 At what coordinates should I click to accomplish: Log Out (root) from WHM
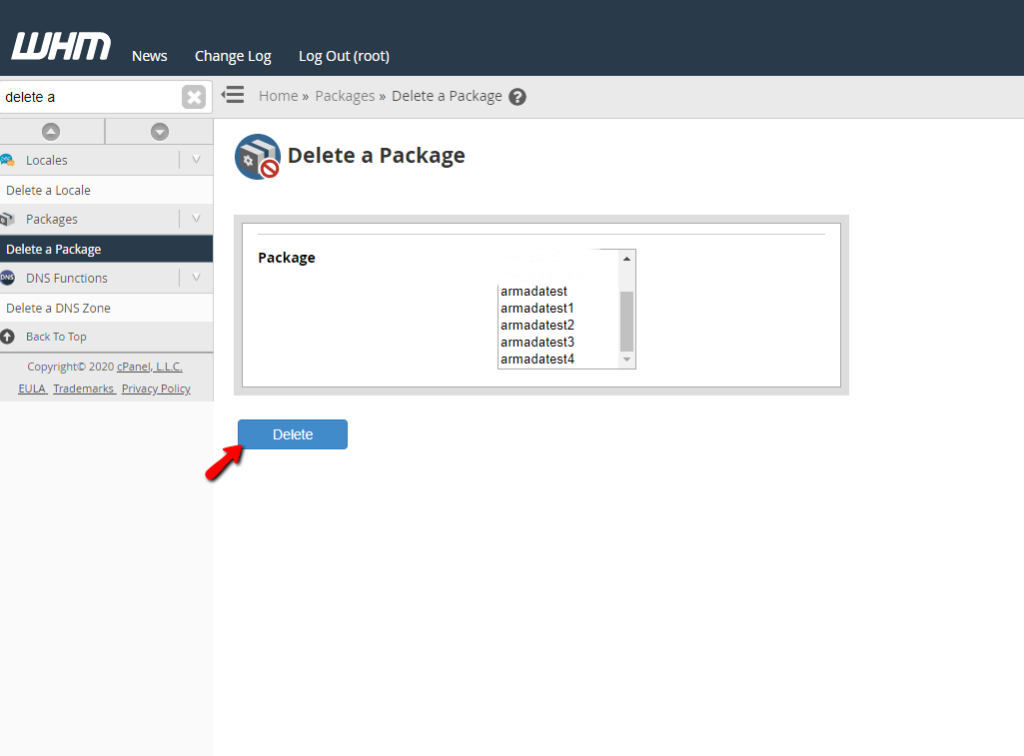click(x=344, y=56)
